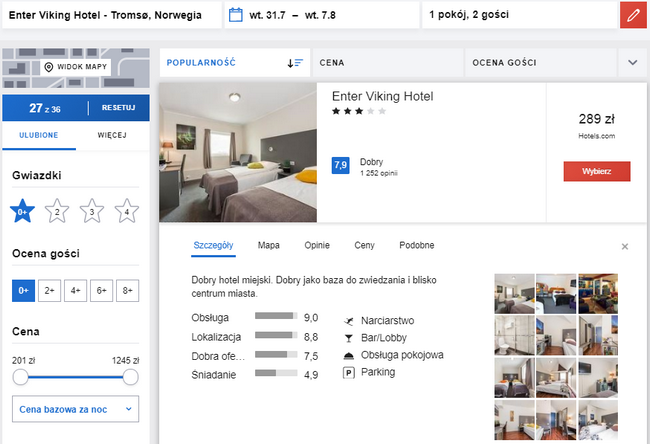Open the Więcej filters tab
650x444 pixels.
point(112,136)
